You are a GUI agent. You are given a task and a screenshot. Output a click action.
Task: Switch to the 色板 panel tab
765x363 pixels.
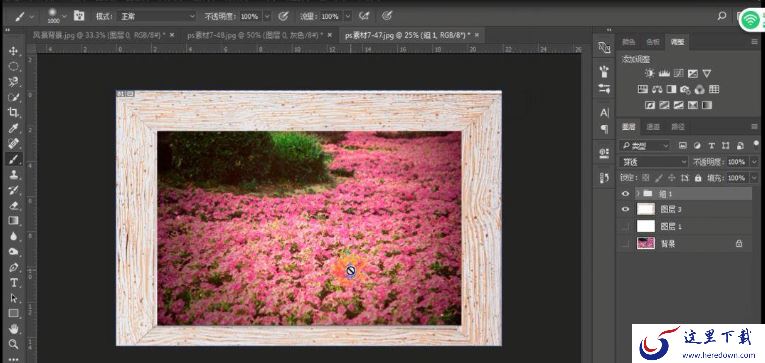653,42
